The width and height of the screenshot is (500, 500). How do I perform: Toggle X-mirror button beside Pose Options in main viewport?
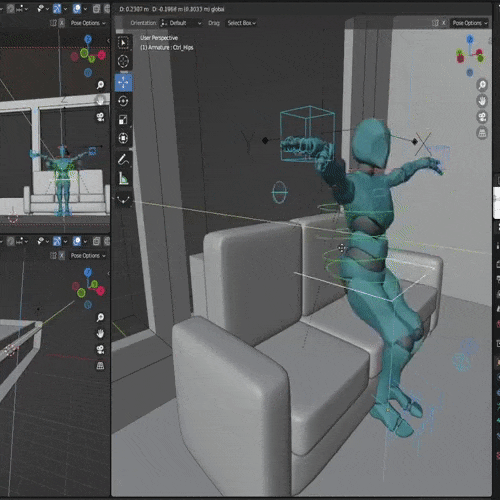[x=444, y=23]
